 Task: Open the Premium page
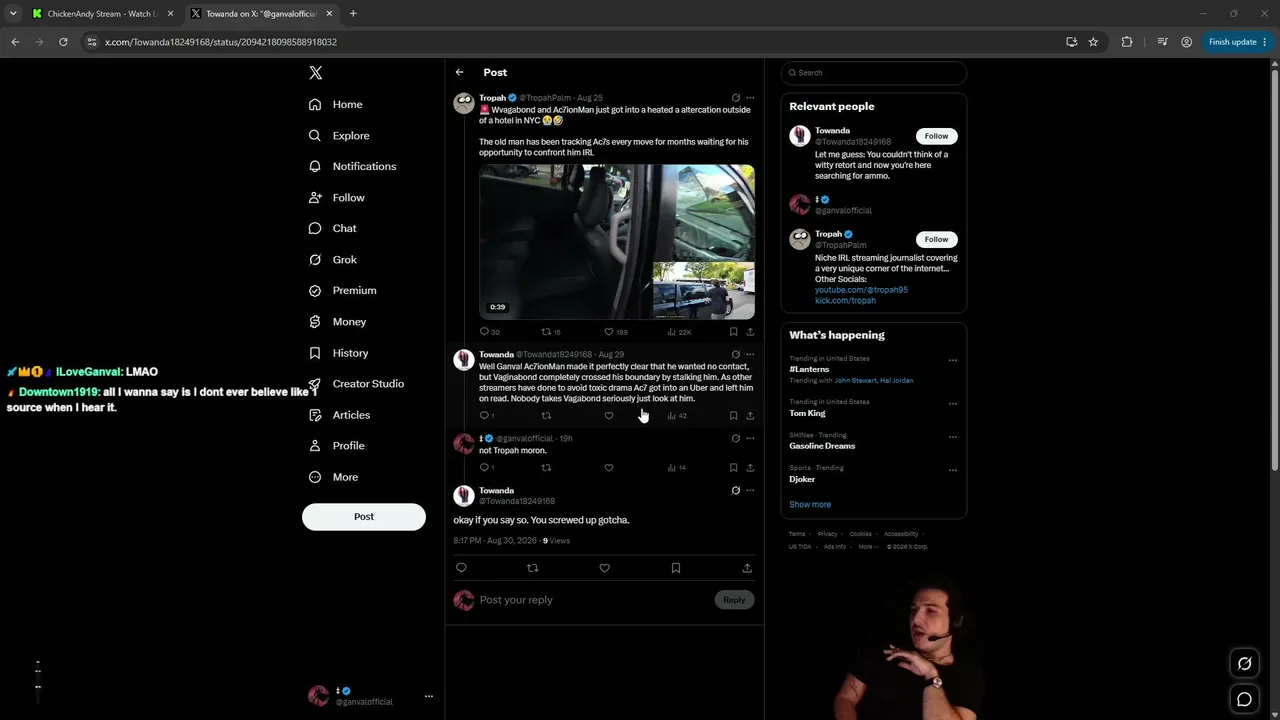(x=343, y=290)
